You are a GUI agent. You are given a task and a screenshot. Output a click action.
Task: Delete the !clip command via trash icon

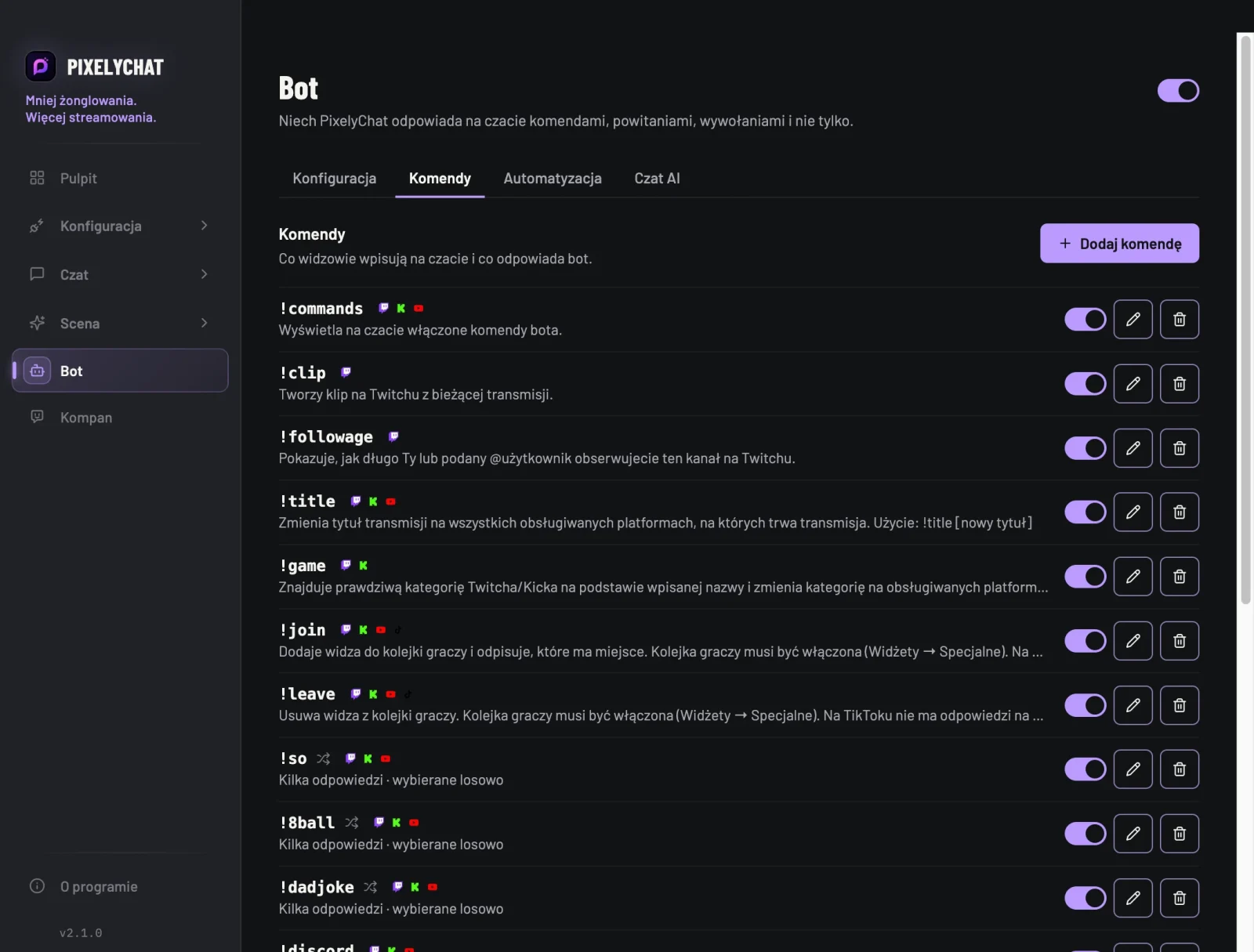click(1179, 383)
